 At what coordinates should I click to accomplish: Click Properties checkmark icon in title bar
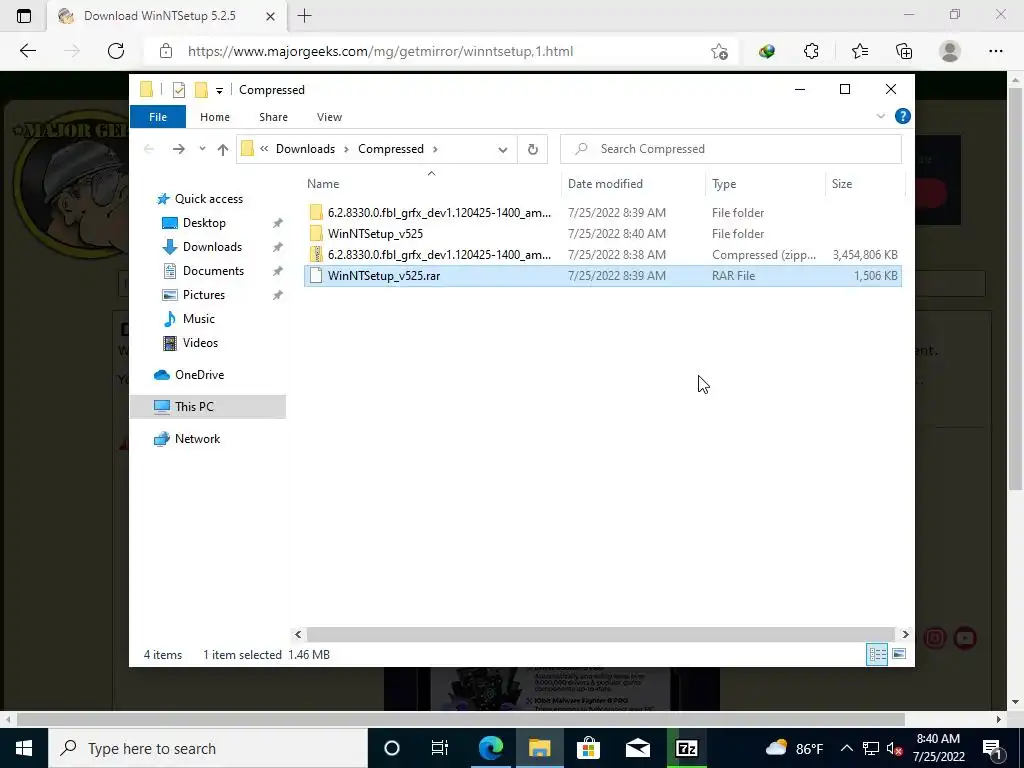tap(178, 90)
